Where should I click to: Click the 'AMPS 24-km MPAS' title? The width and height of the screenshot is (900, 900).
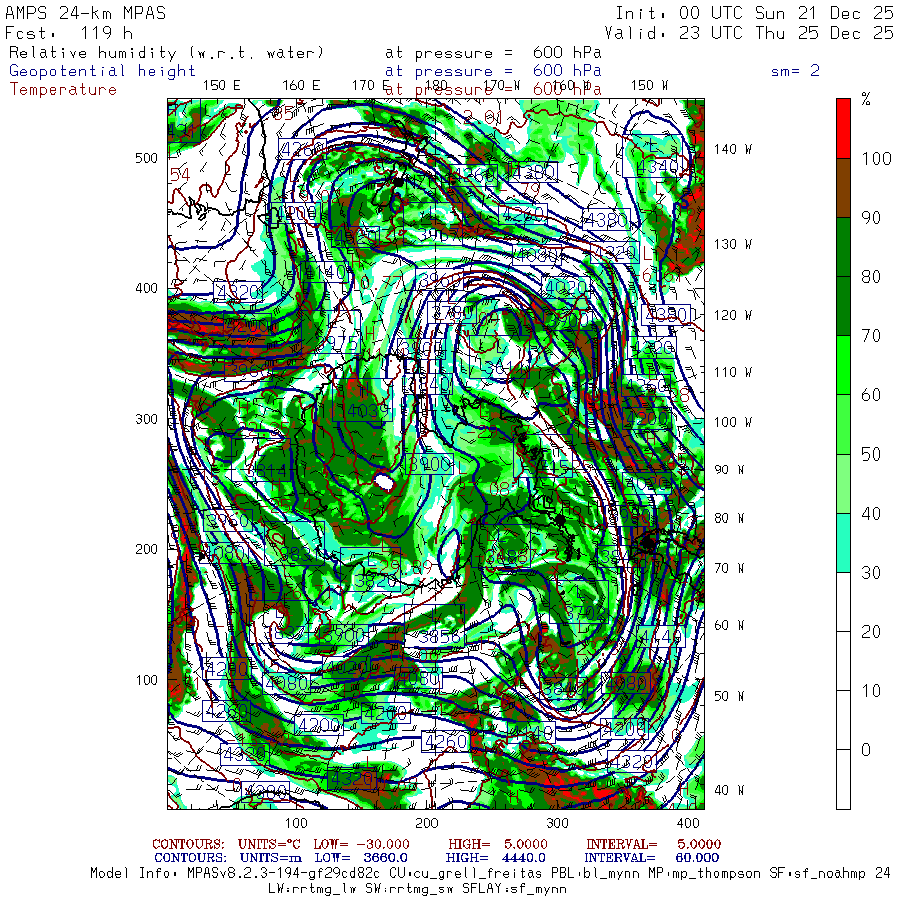(86, 14)
